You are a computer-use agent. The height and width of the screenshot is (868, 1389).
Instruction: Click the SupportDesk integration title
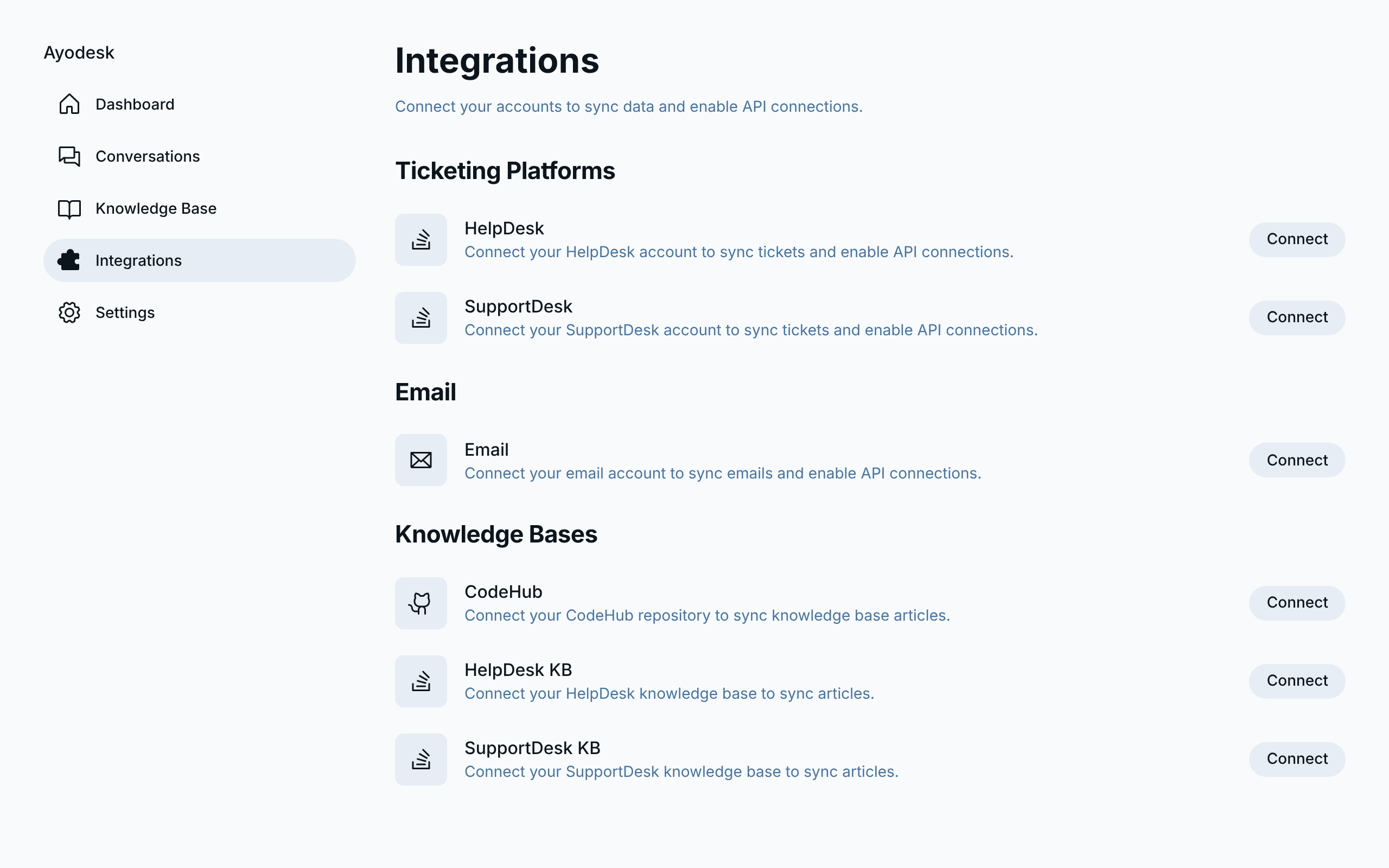[518, 307]
